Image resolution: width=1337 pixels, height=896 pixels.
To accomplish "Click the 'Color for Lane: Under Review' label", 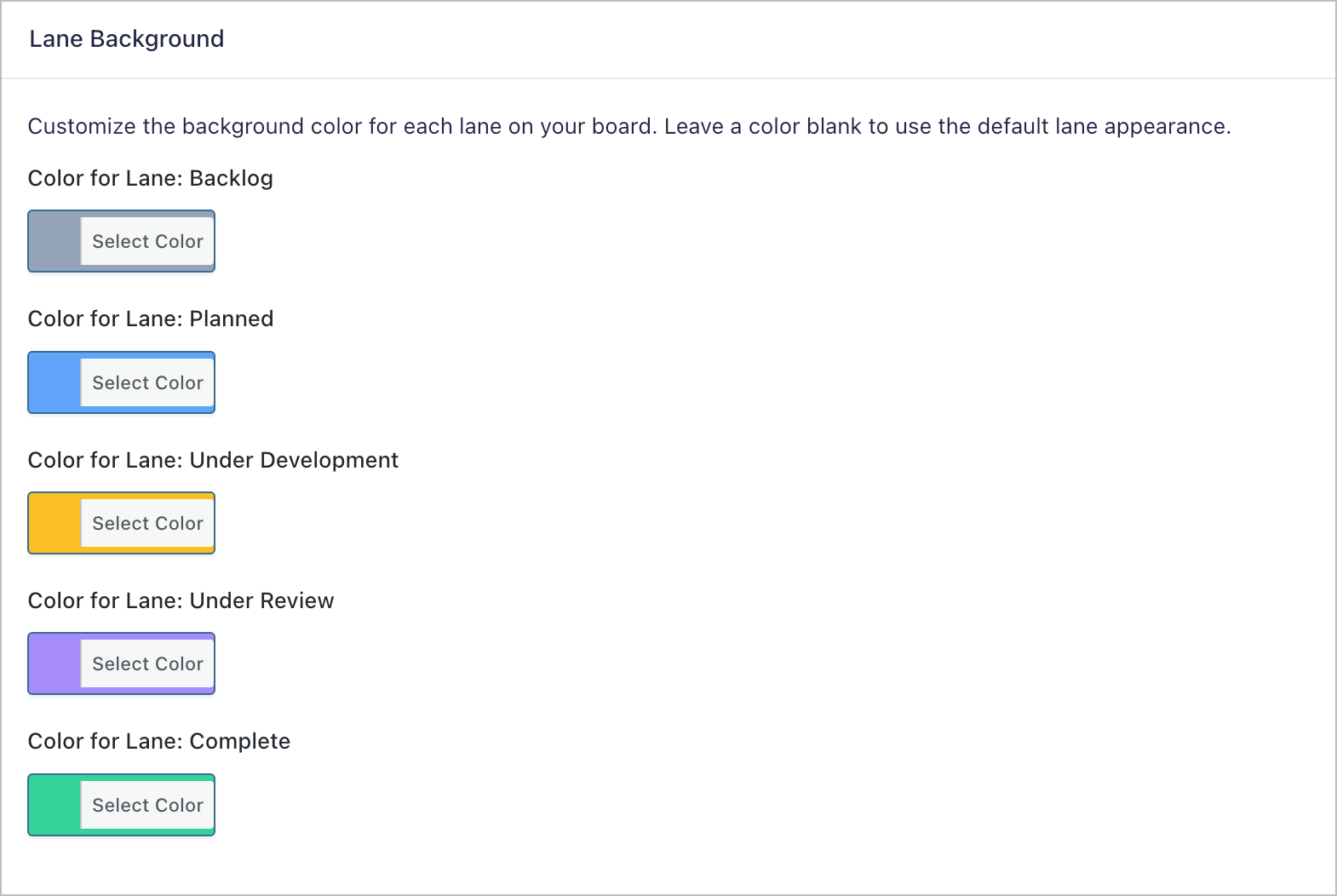I will tap(181, 600).
